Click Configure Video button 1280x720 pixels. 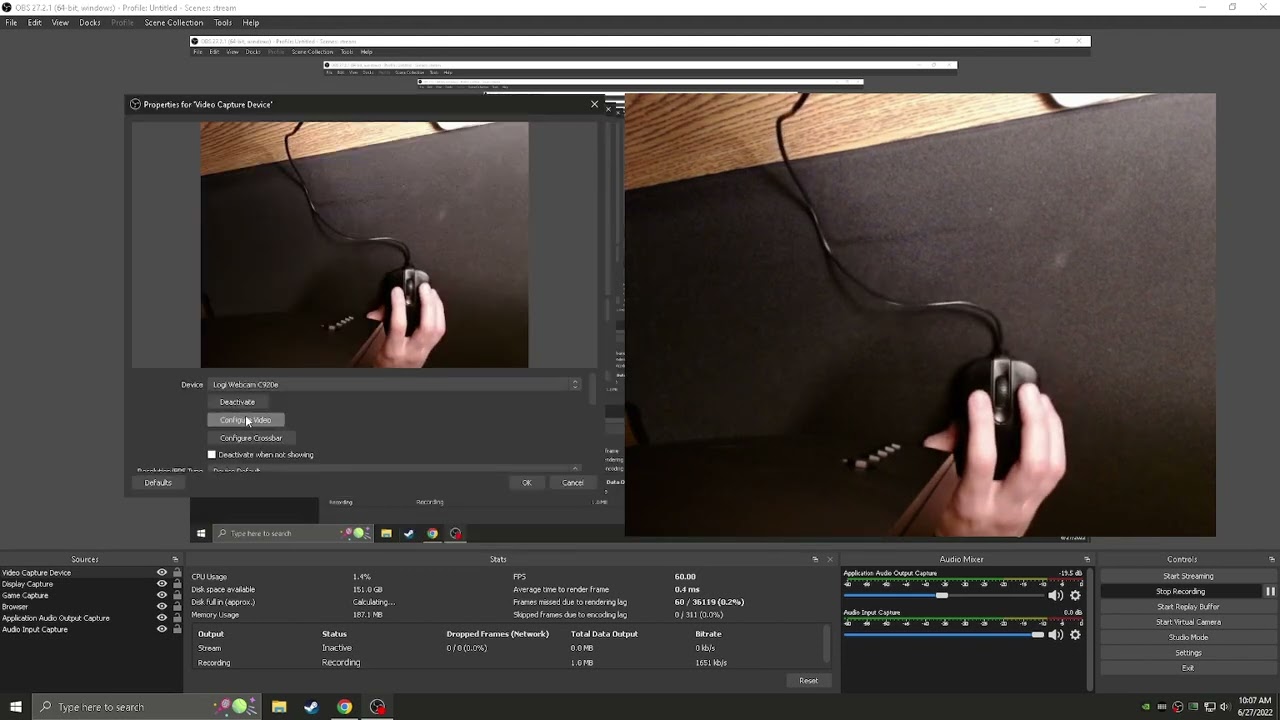click(245, 420)
